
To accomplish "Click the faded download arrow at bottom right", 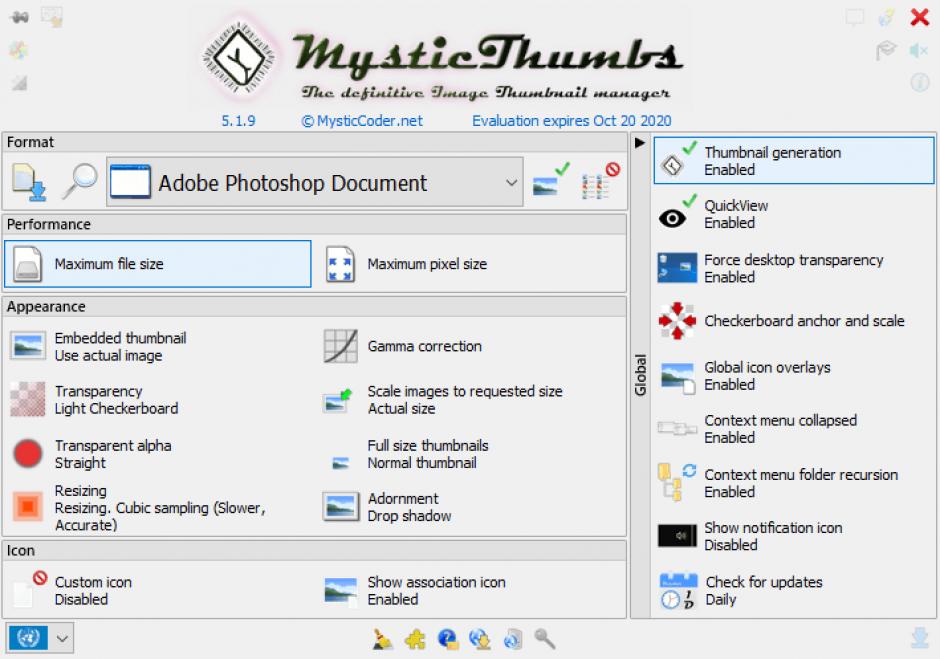I will pyautogui.click(x=920, y=637).
